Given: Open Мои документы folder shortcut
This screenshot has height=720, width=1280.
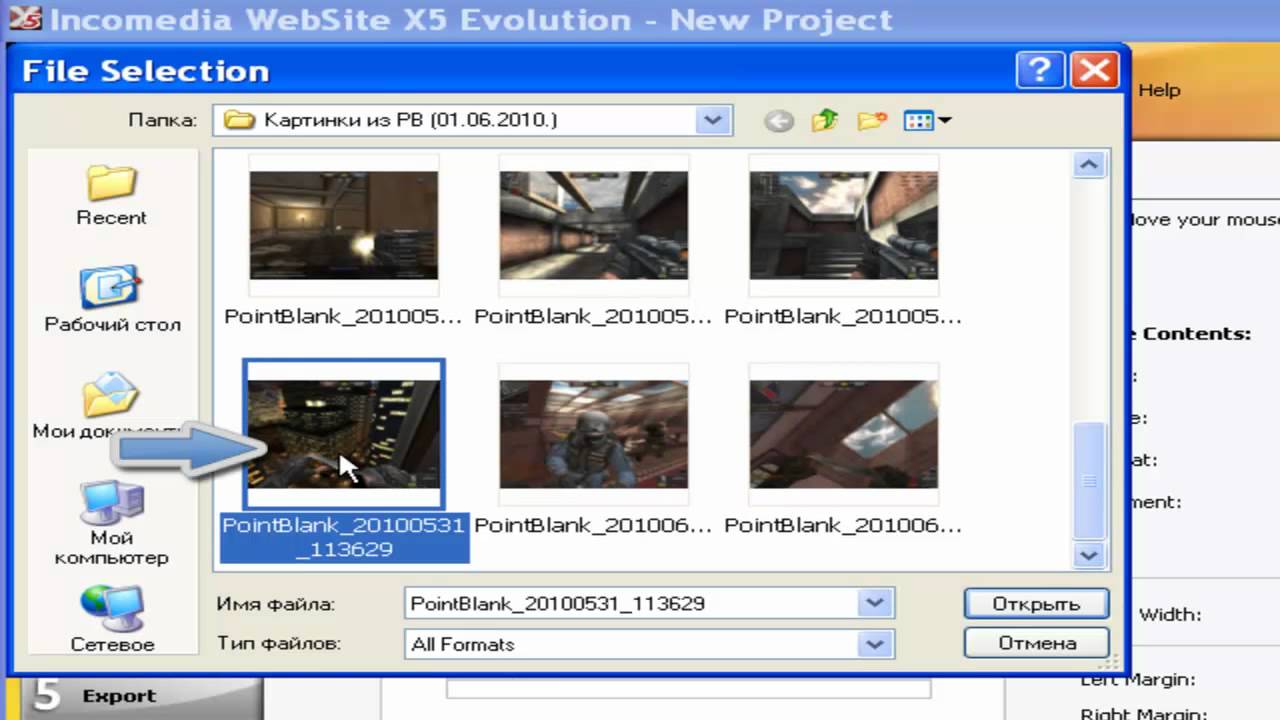Looking at the screenshot, I should (111, 406).
